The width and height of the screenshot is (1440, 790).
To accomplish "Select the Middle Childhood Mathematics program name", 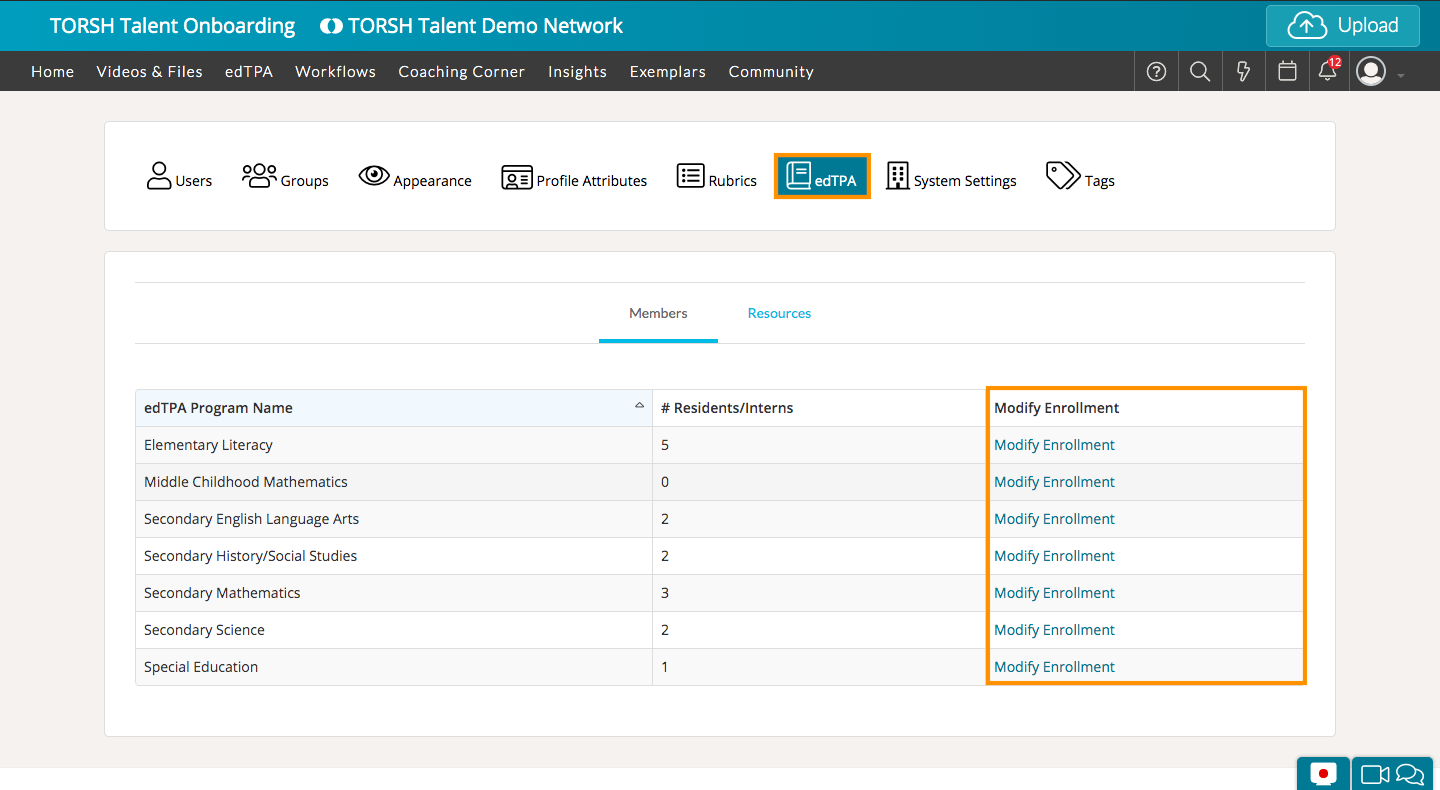I will (x=246, y=482).
